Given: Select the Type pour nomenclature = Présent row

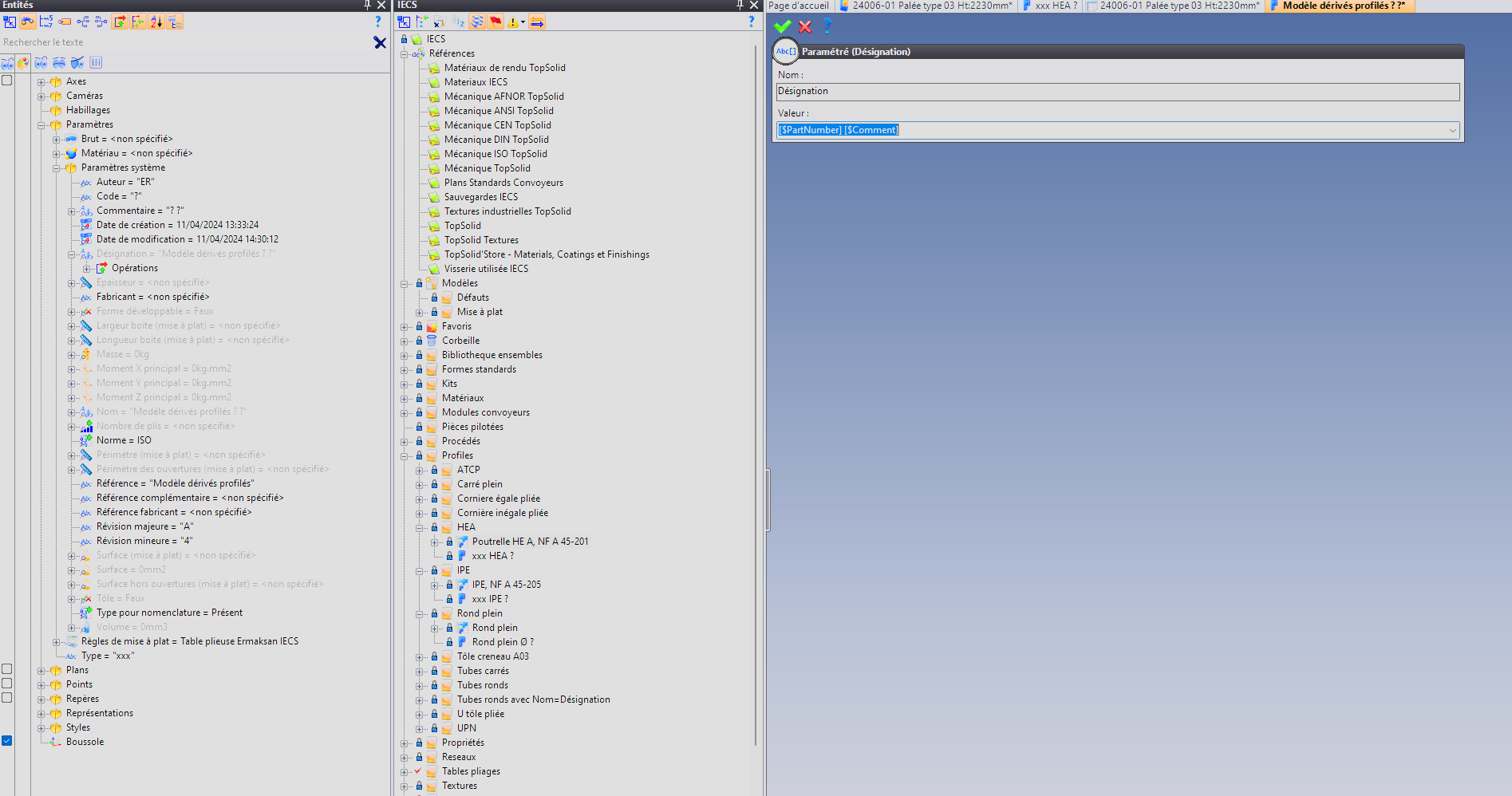Looking at the screenshot, I should coord(169,613).
